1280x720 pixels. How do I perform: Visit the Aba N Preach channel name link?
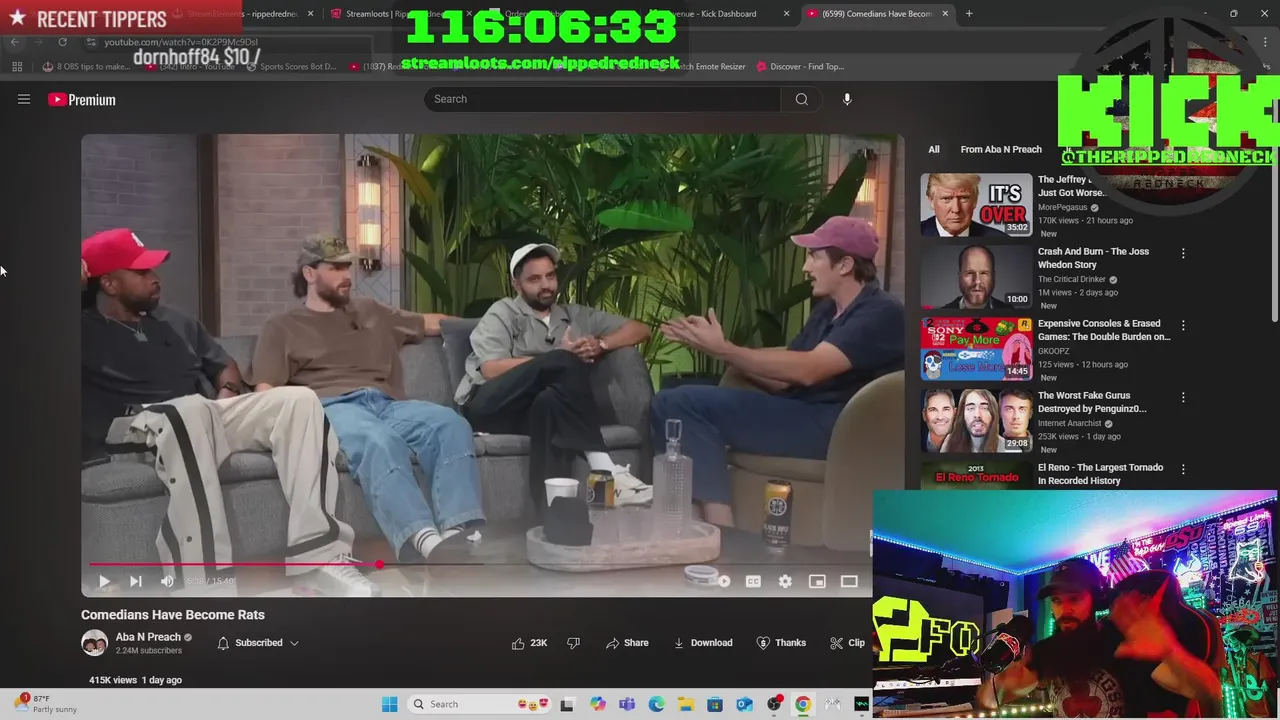click(148, 637)
